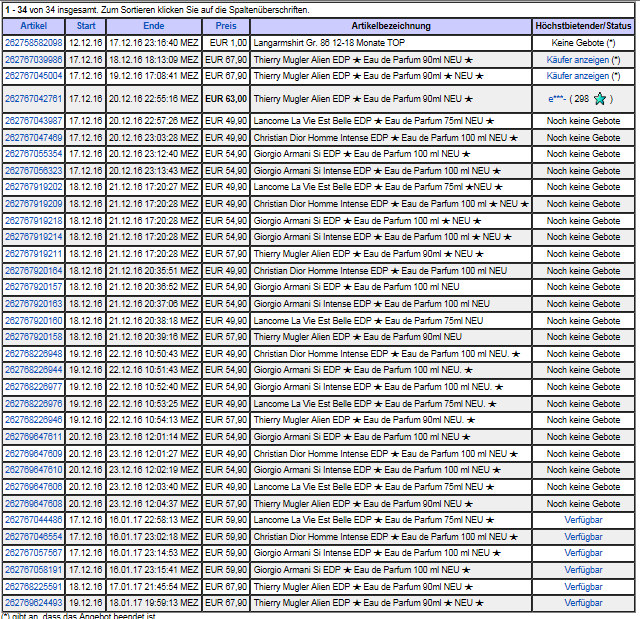Open article link 262767920157
The height and width of the screenshot is (619, 640).
[33, 287]
